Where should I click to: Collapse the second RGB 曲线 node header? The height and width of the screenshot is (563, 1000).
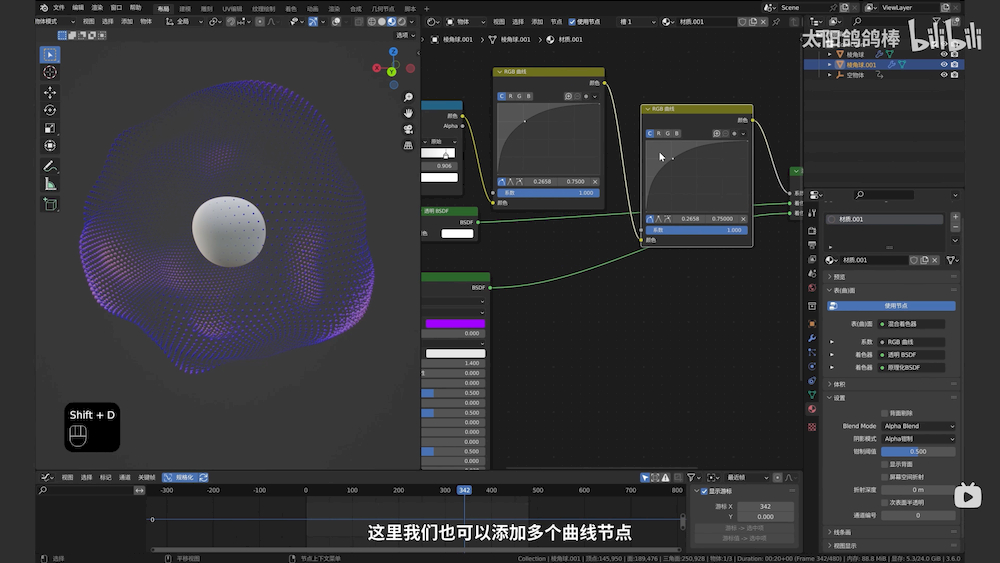pyautogui.click(x=648, y=109)
